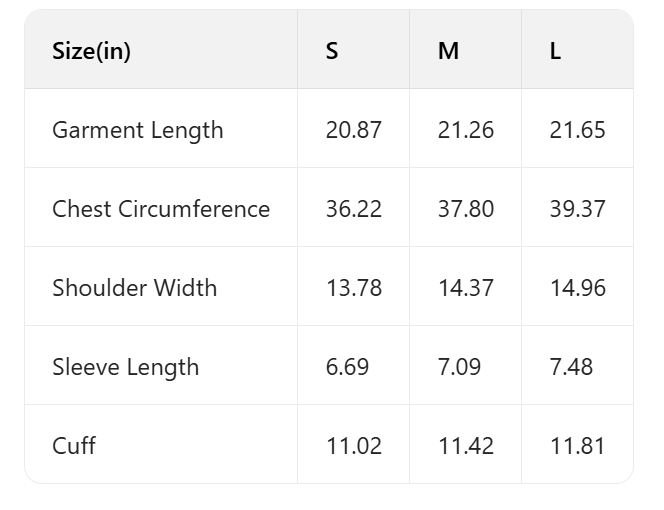
Task: Click the 20.87 garment length value
Action: 353,130
